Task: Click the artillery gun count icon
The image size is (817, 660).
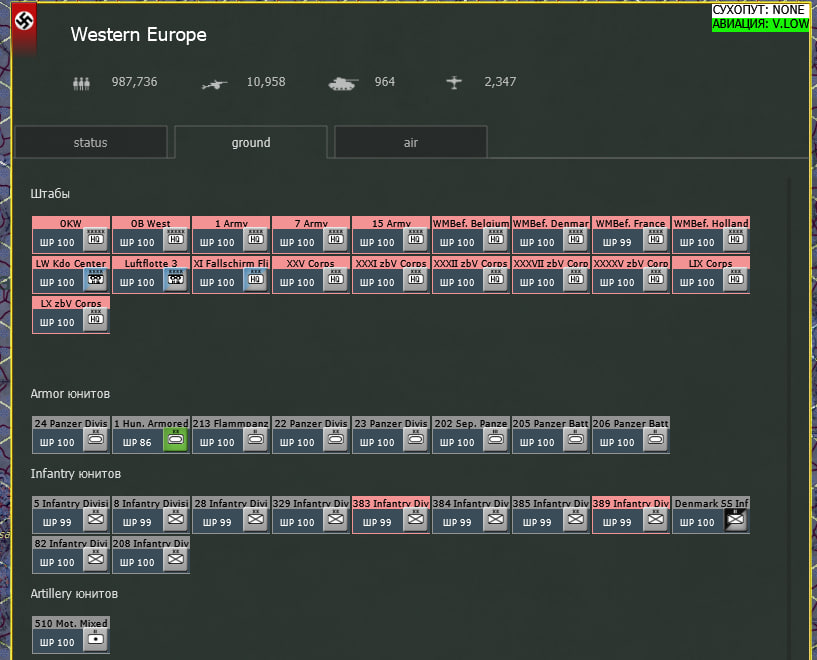Action: click(215, 84)
